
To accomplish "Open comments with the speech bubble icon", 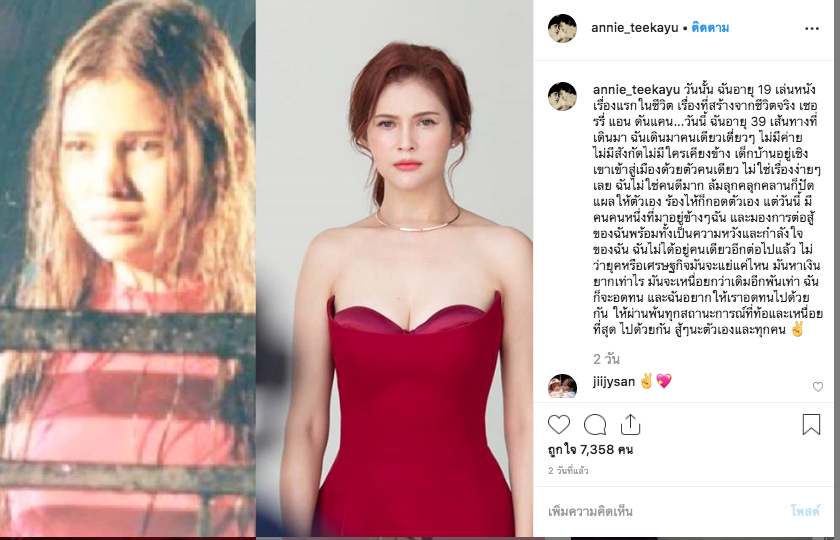I will 595,425.
